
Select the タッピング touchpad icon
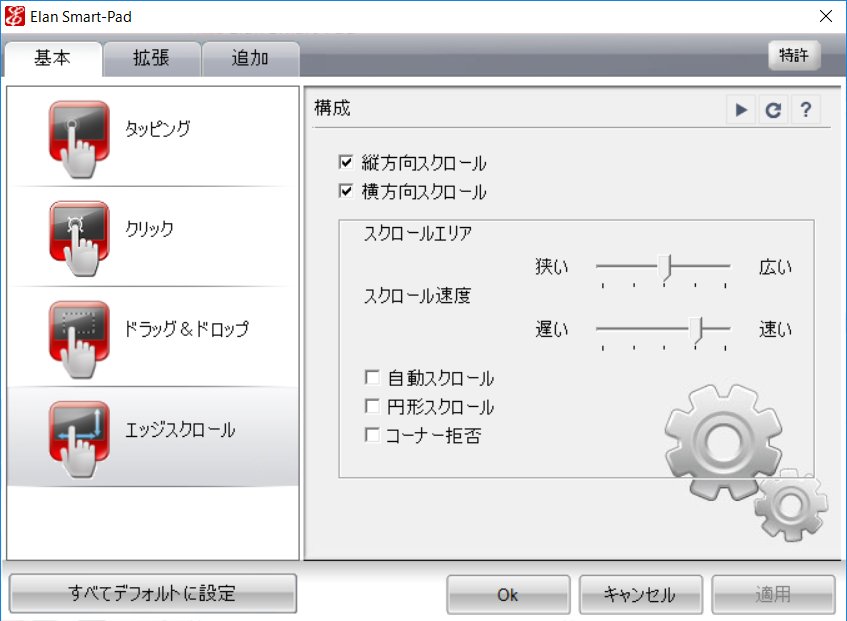point(79,139)
